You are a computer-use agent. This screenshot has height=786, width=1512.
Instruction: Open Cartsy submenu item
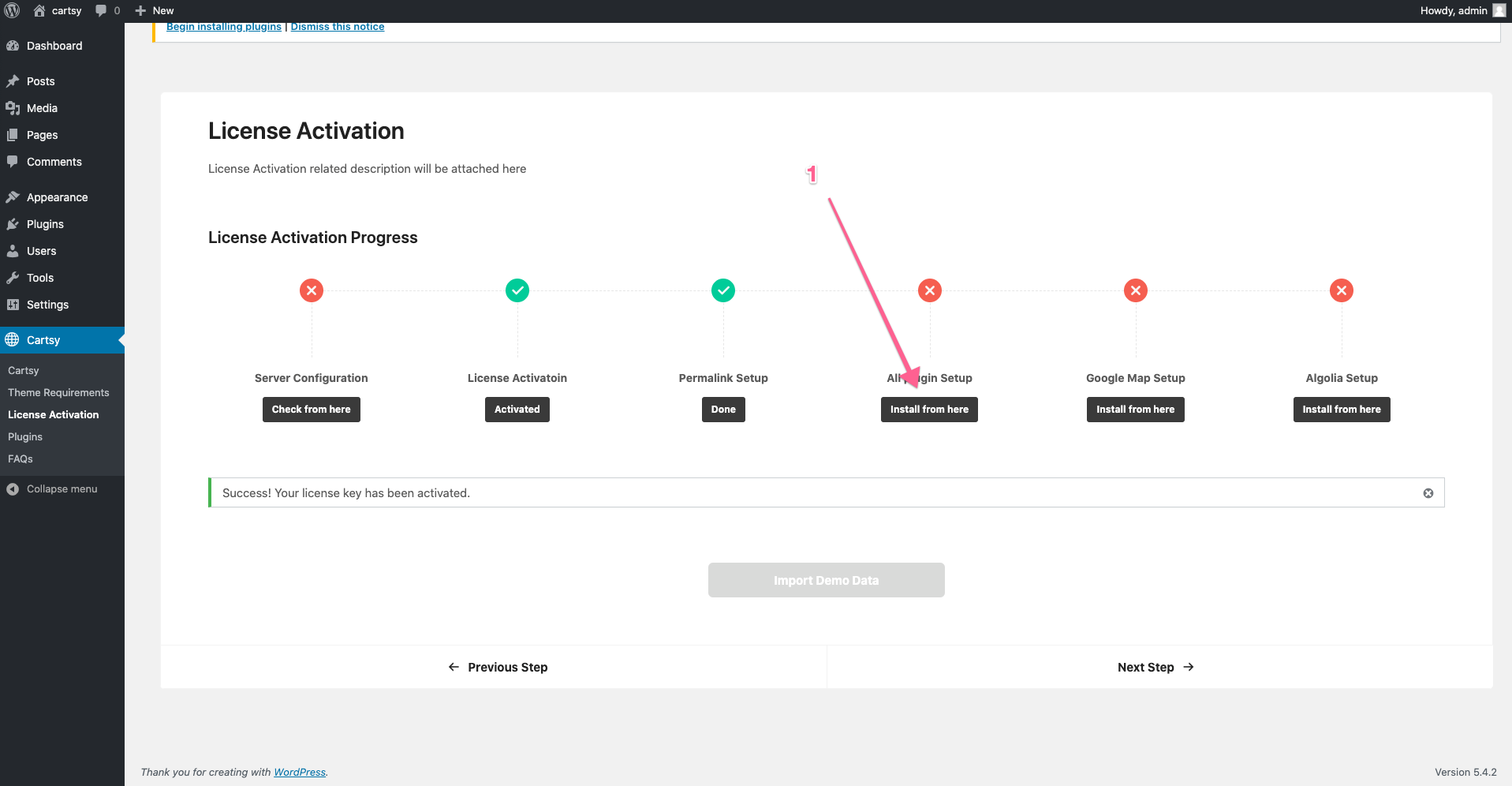click(x=62, y=370)
